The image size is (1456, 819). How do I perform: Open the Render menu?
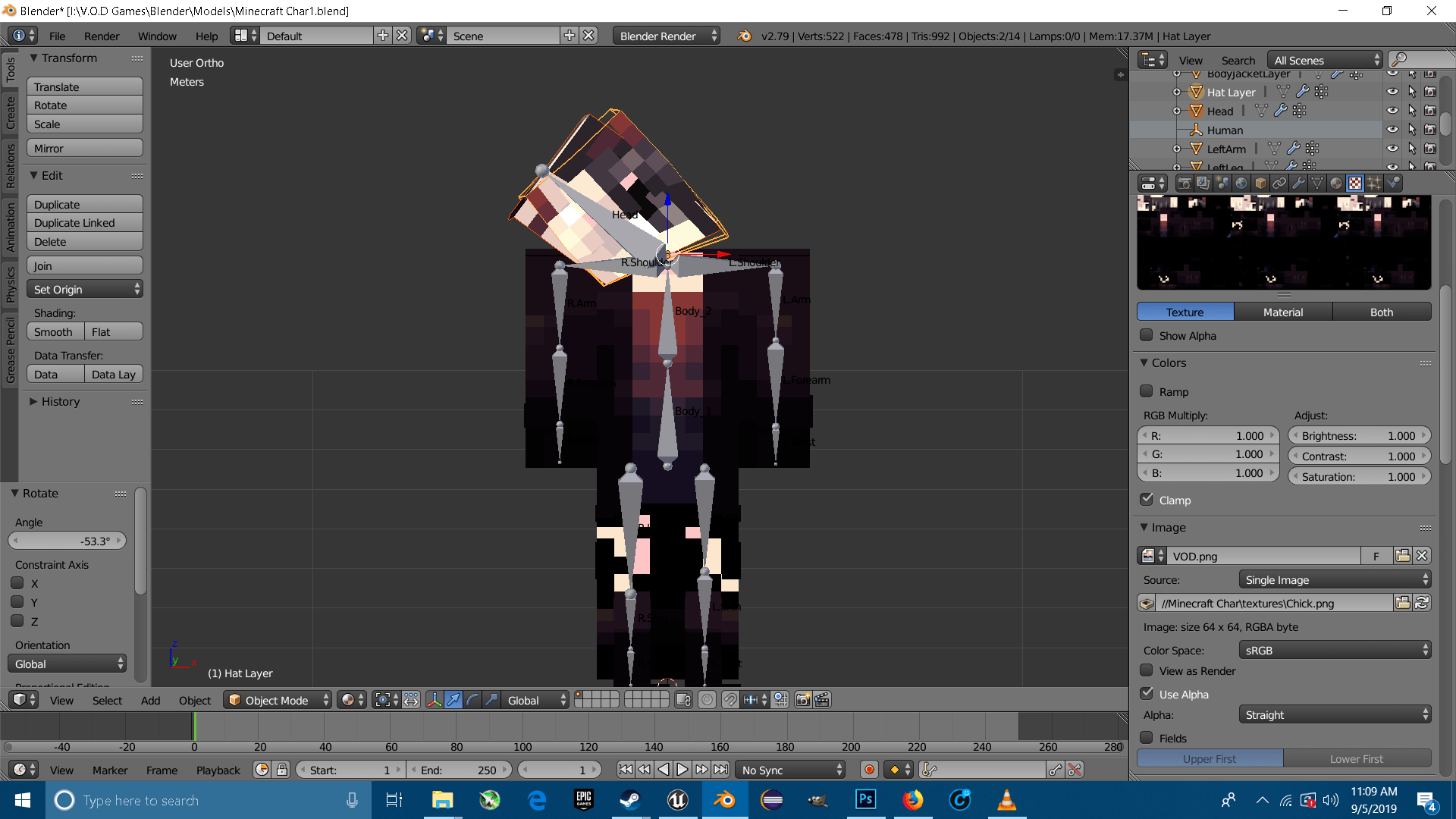coord(102,36)
